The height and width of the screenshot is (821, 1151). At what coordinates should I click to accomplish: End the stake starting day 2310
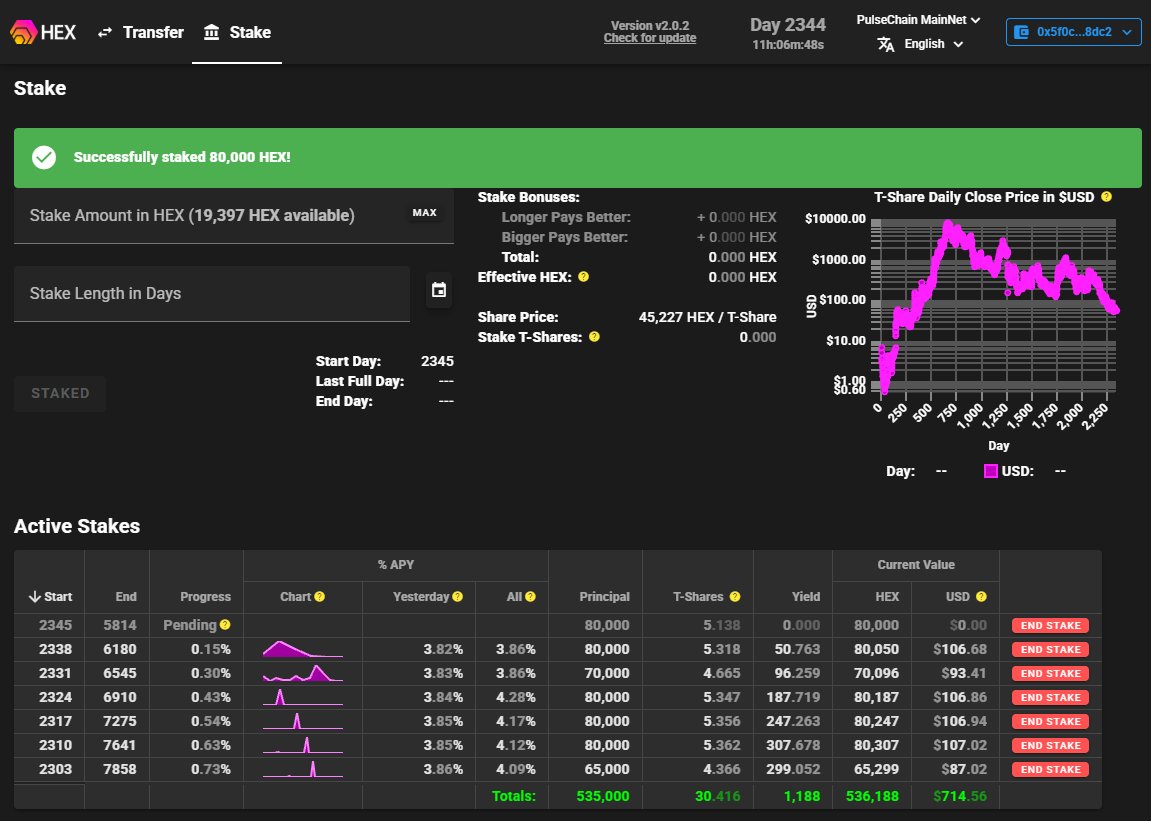pos(1050,745)
